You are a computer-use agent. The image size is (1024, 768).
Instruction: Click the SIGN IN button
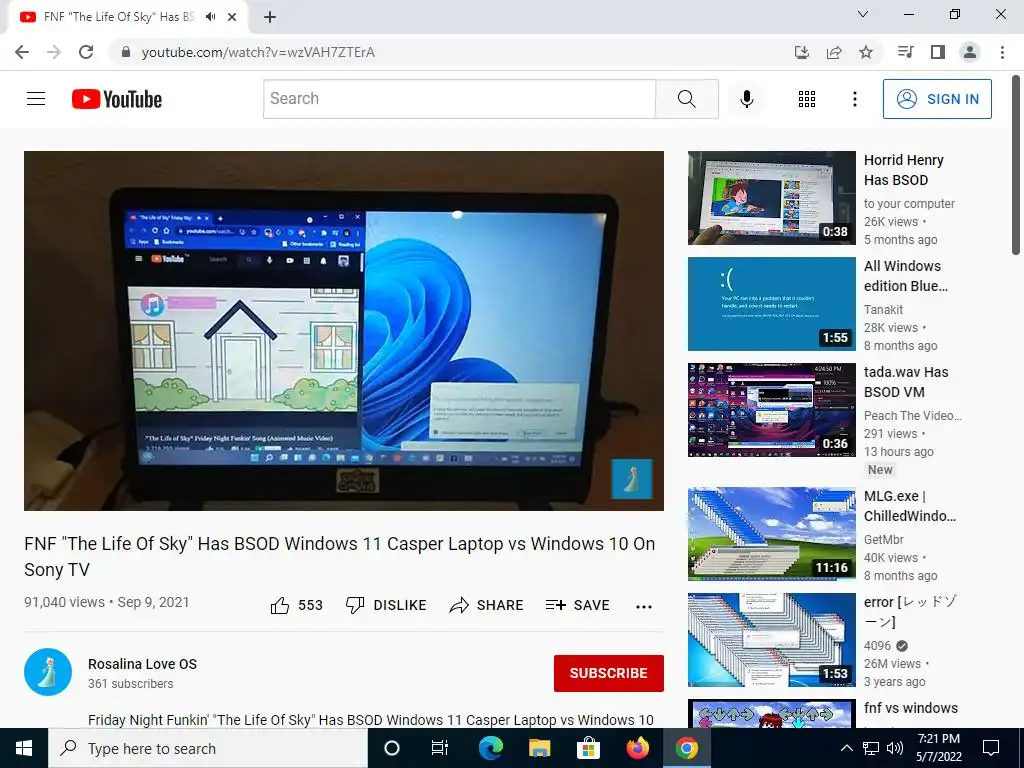click(x=936, y=99)
